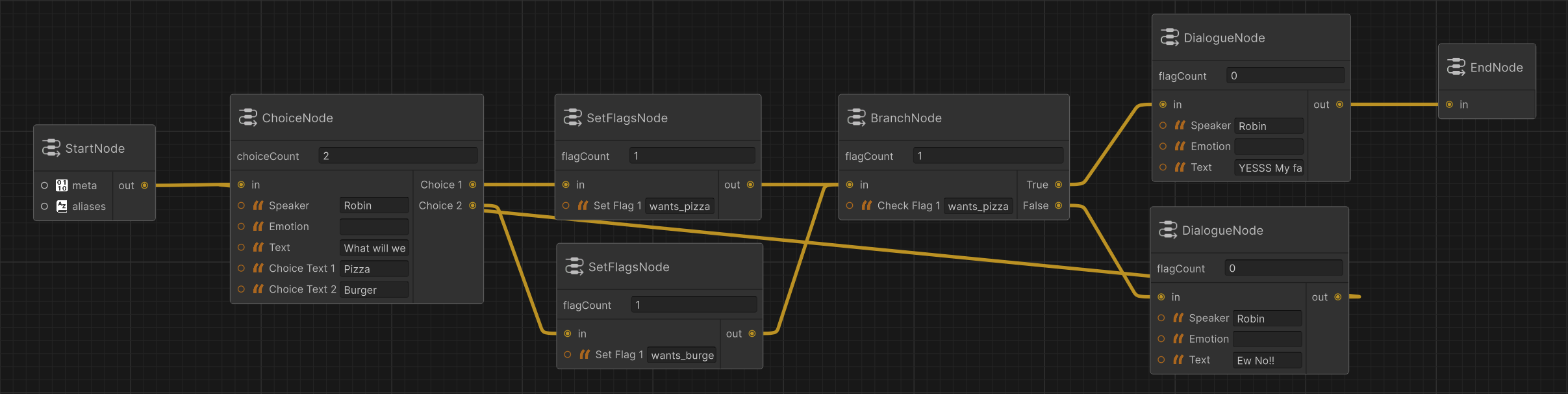Image resolution: width=1568 pixels, height=394 pixels.
Task: Click the lower SetFlagsNode out port
Action: coord(752,334)
